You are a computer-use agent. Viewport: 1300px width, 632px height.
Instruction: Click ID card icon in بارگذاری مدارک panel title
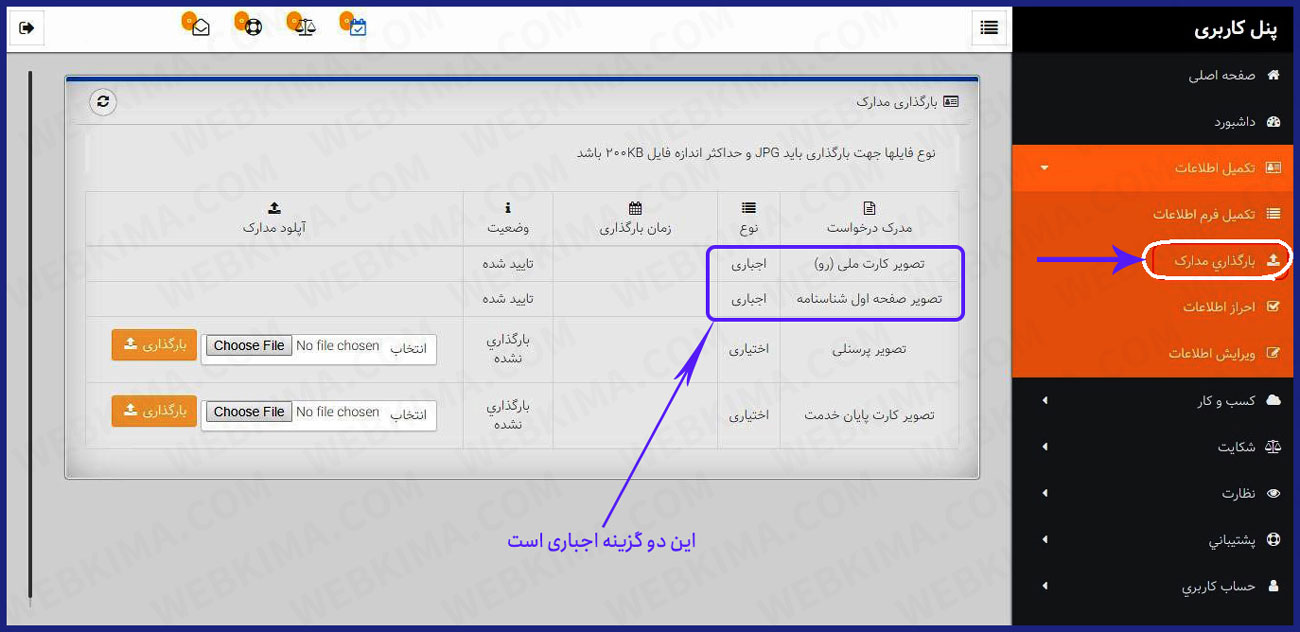(951, 102)
